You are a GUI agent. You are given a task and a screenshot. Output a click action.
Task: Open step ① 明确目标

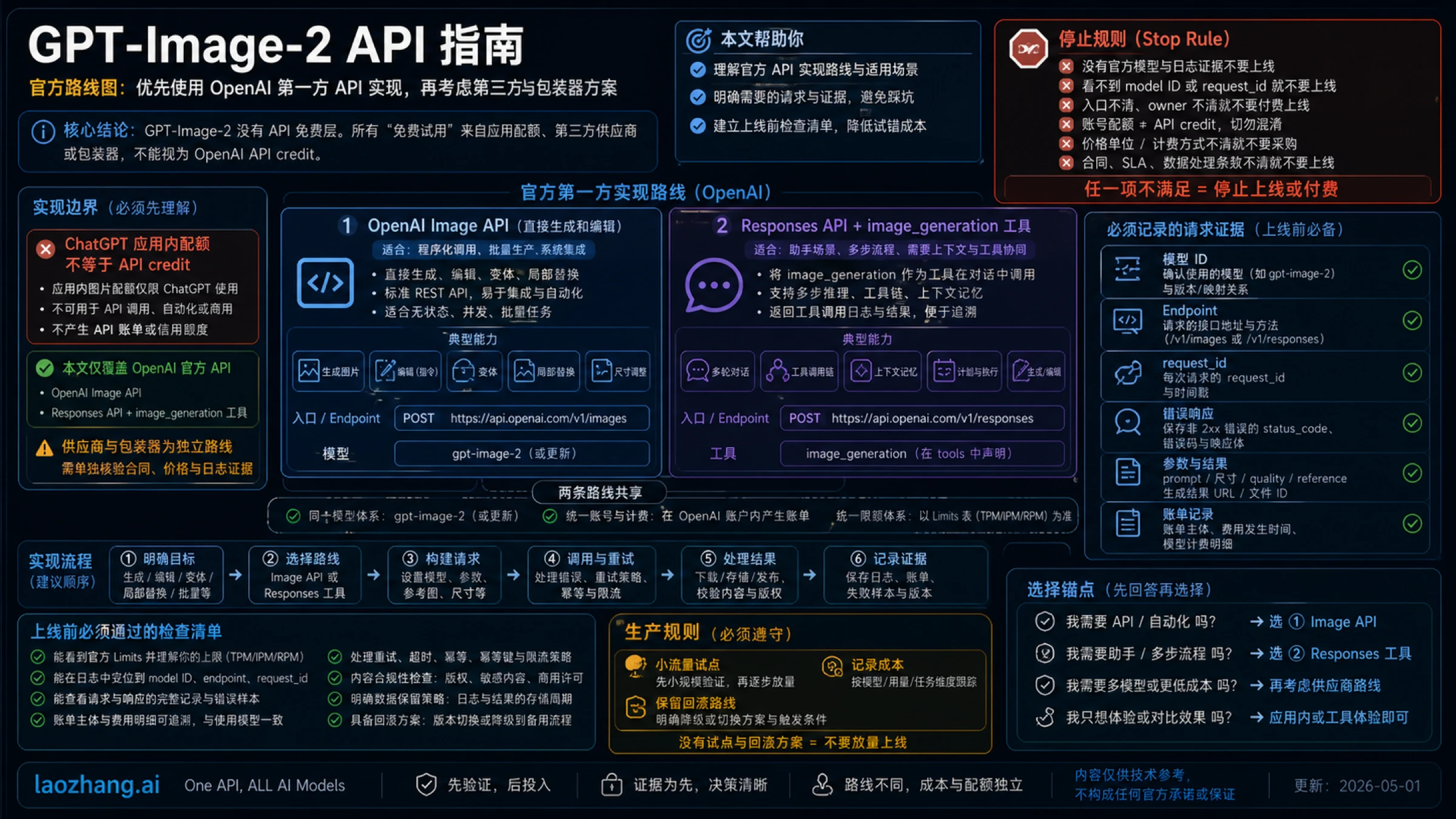166,575
